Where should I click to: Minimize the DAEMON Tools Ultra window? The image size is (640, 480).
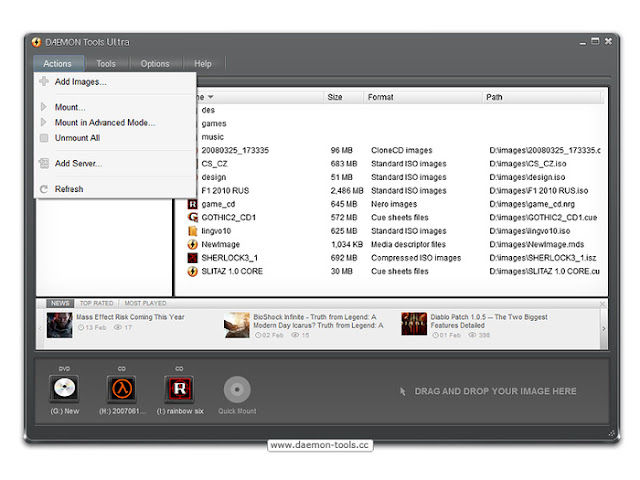(583, 42)
